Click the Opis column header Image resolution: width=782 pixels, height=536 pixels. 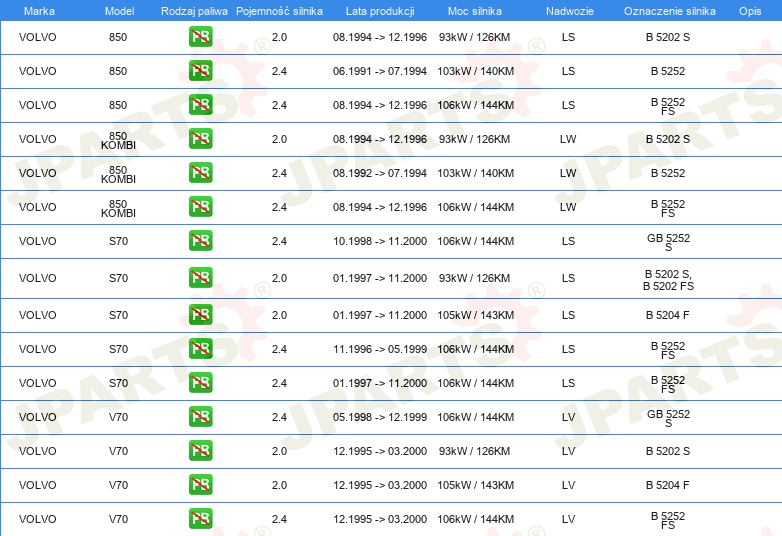coord(750,11)
